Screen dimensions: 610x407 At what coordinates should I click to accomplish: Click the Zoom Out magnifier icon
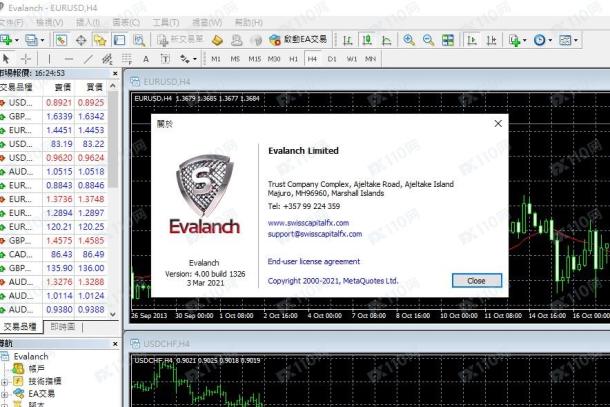tap(428, 40)
